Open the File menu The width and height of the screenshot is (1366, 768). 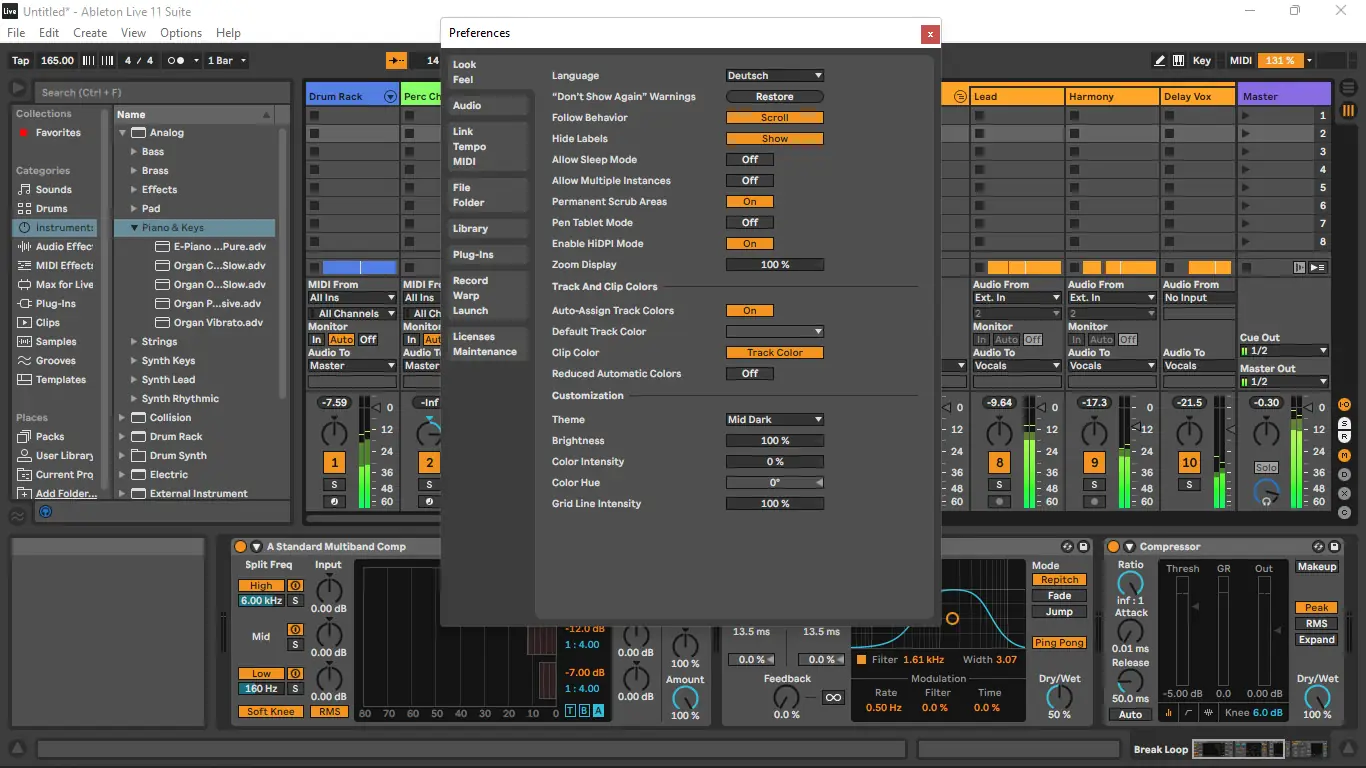tap(16, 33)
